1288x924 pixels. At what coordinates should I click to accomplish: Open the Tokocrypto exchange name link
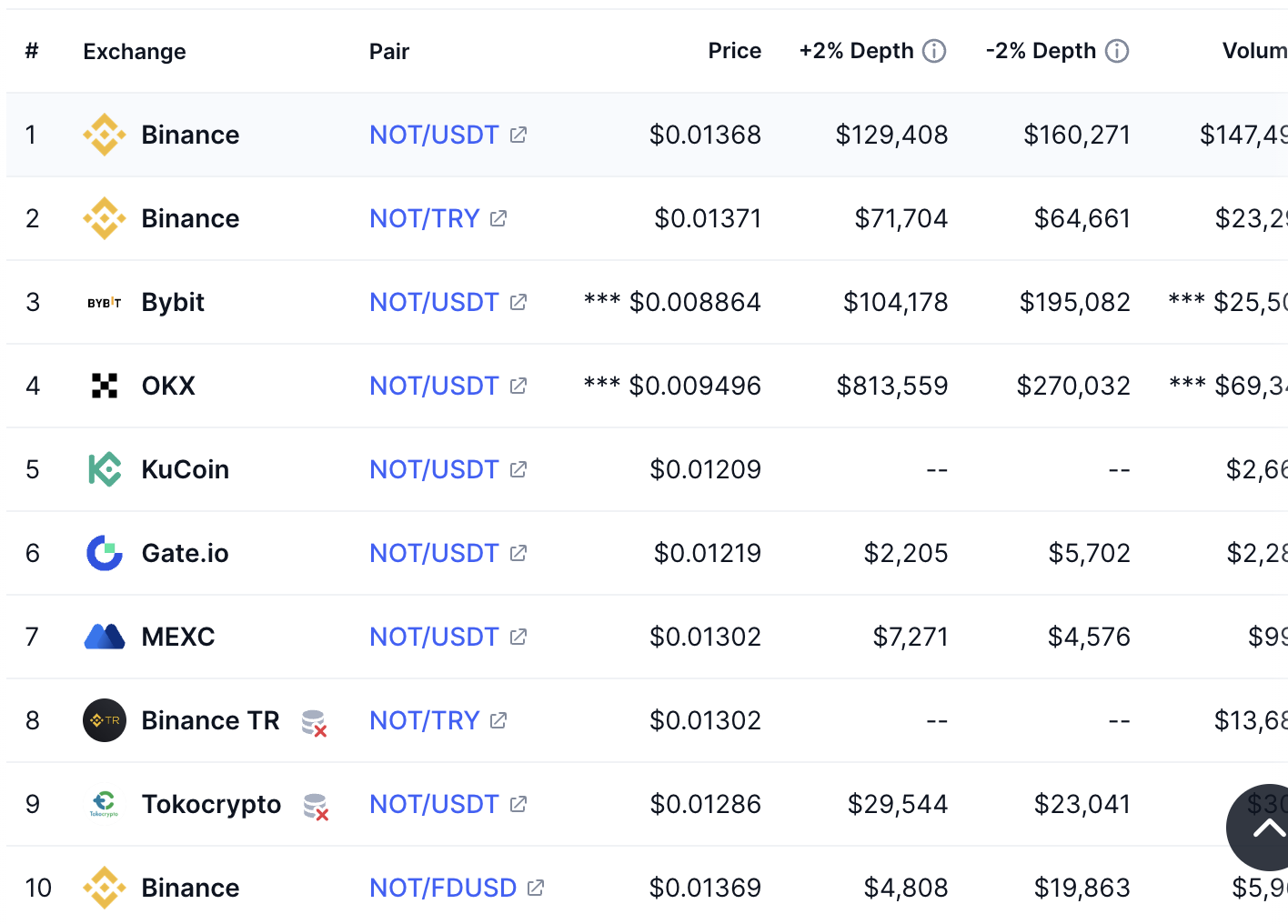click(x=211, y=805)
